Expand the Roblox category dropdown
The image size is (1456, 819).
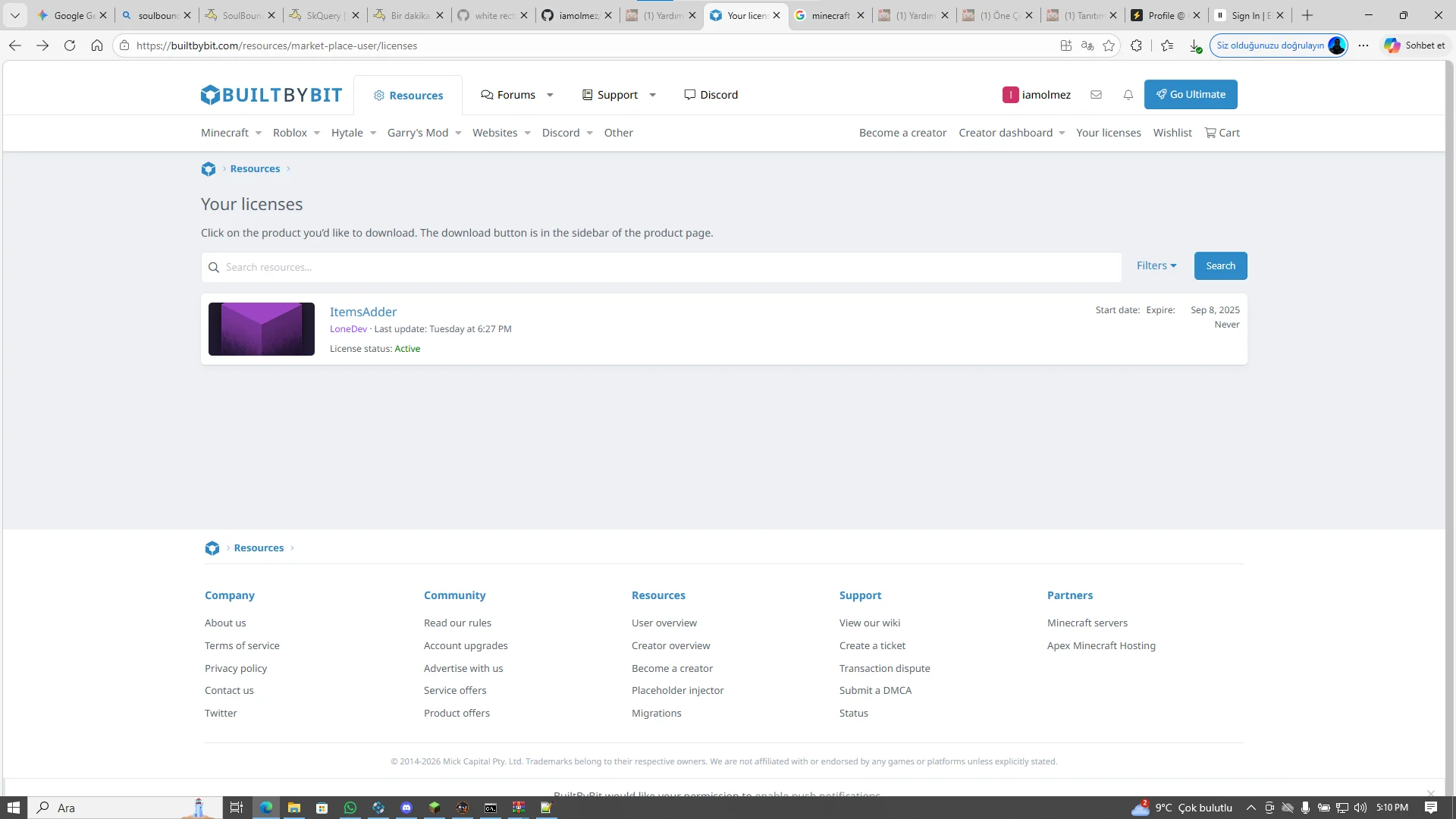point(316,133)
